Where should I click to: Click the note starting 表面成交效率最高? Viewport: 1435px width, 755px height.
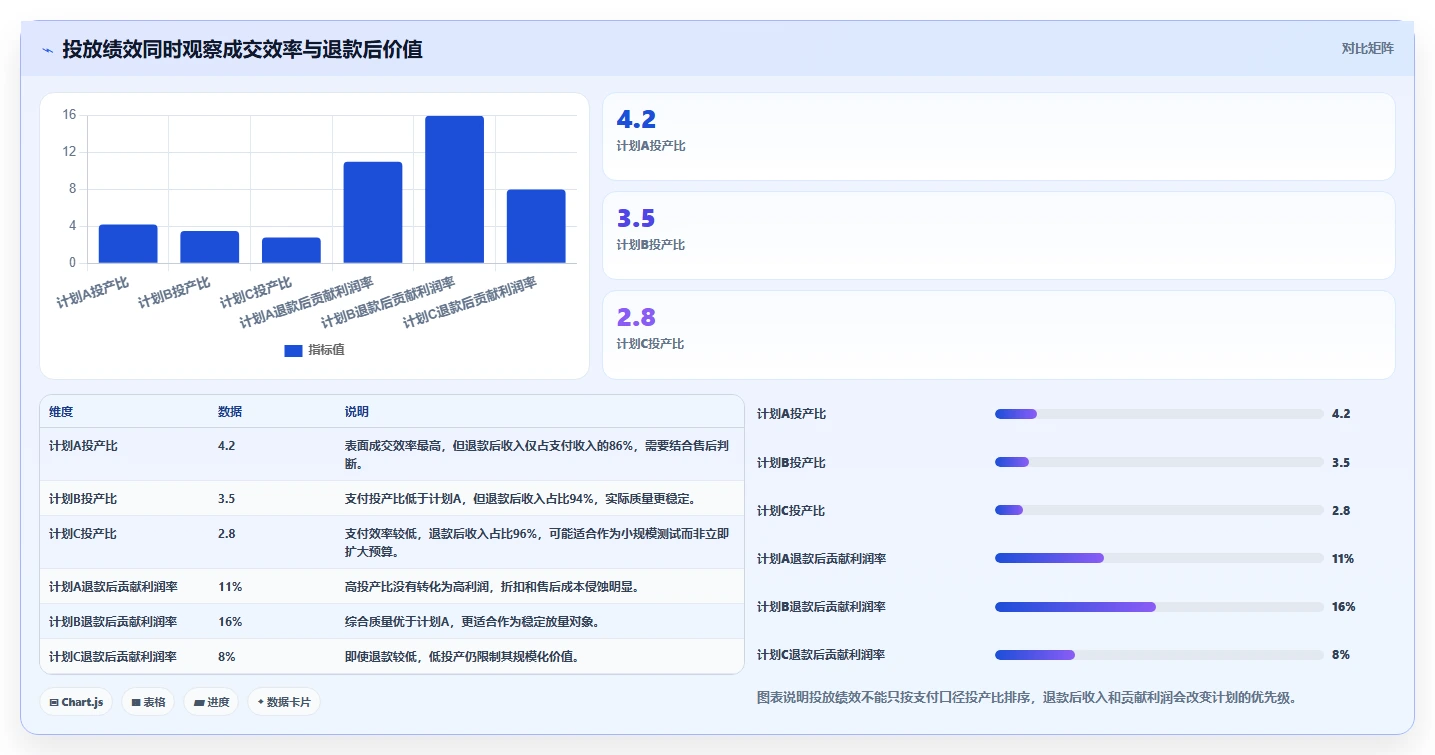click(539, 455)
